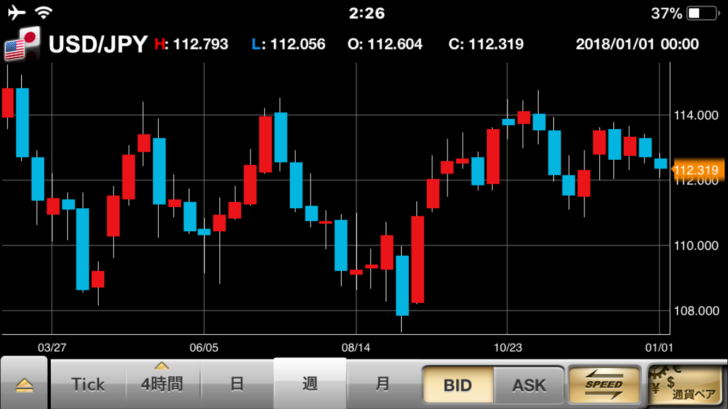Open the SPEED order button
The image size is (728, 409).
pyautogui.click(x=602, y=384)
